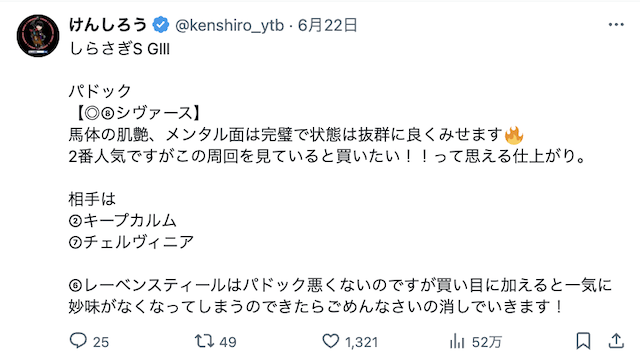Like the post with heart icon
Image resolution: width=640 pixels, height=360 pixels.
click(x=331, y=341)
